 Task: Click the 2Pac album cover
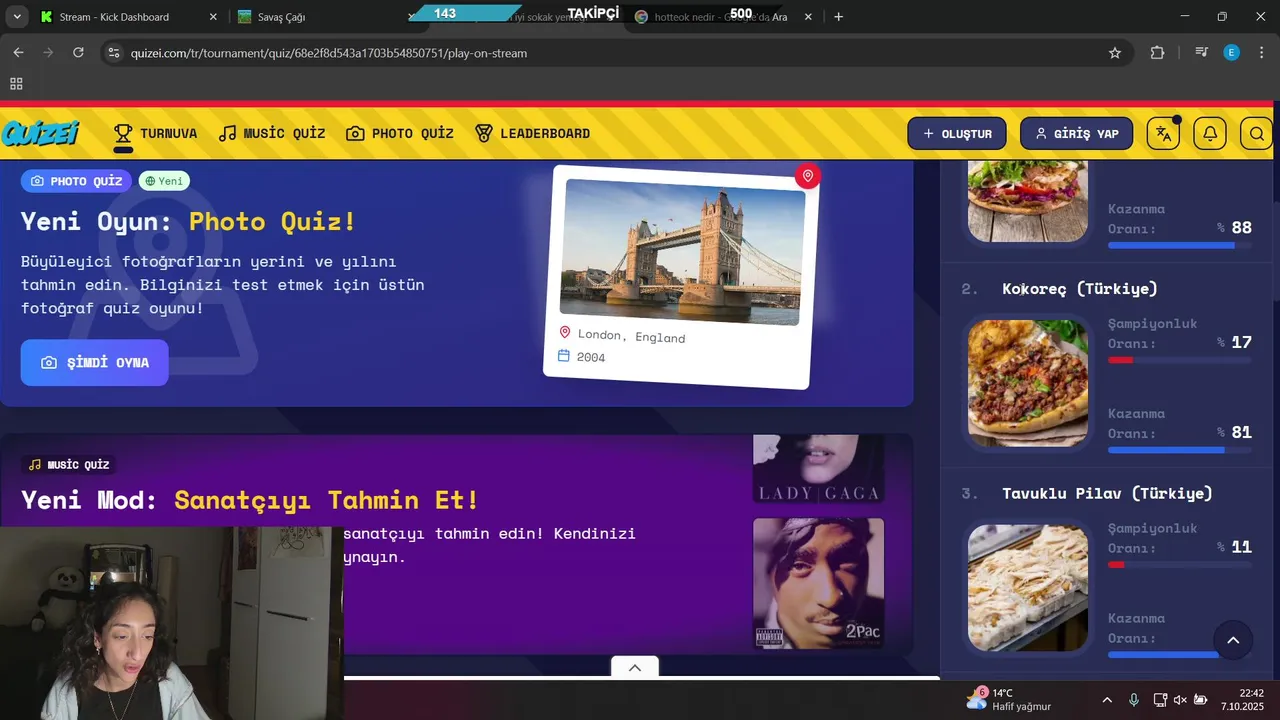(x=818, y=583)
